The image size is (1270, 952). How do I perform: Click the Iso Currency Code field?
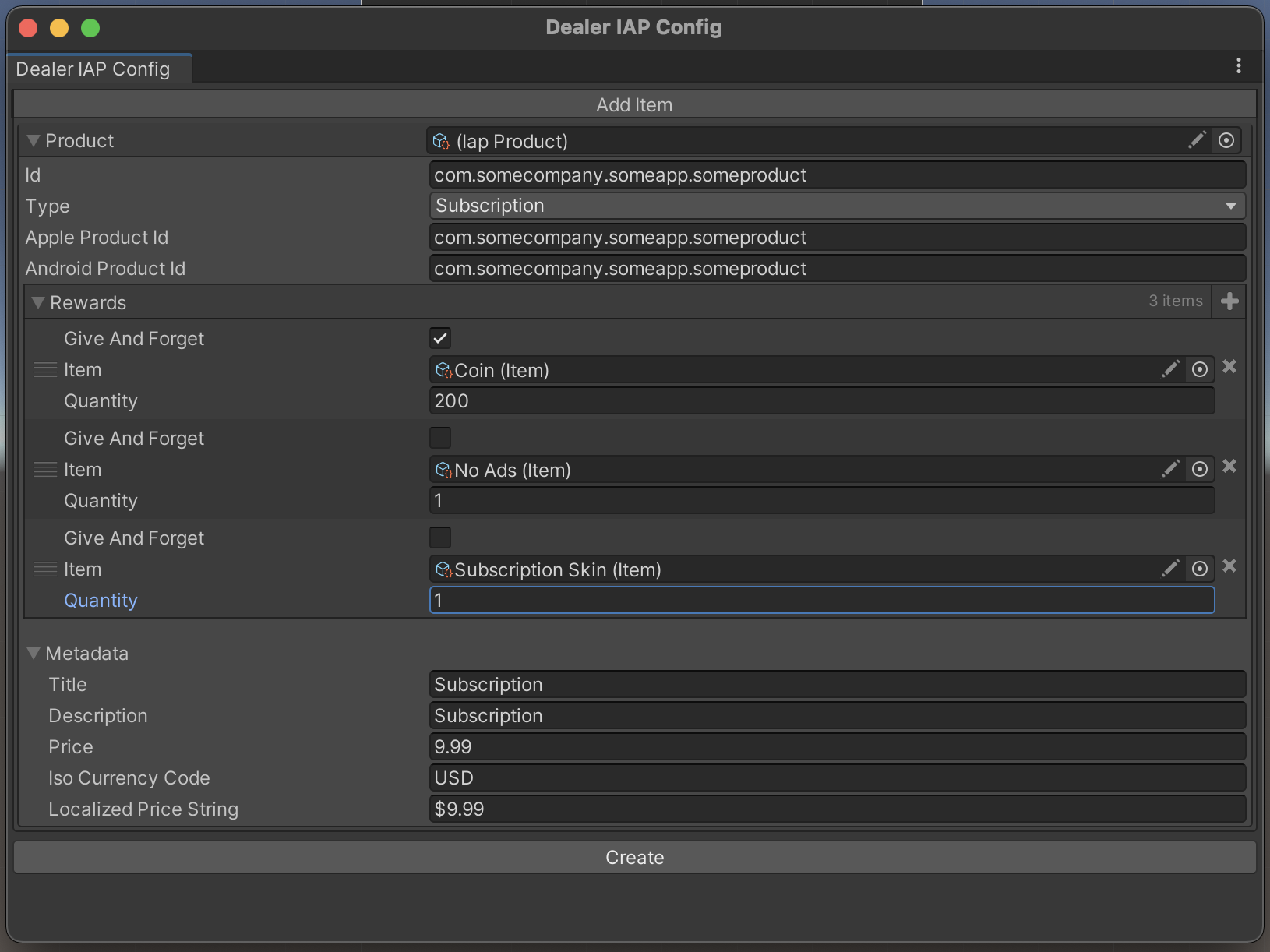(x=837, y=777)
